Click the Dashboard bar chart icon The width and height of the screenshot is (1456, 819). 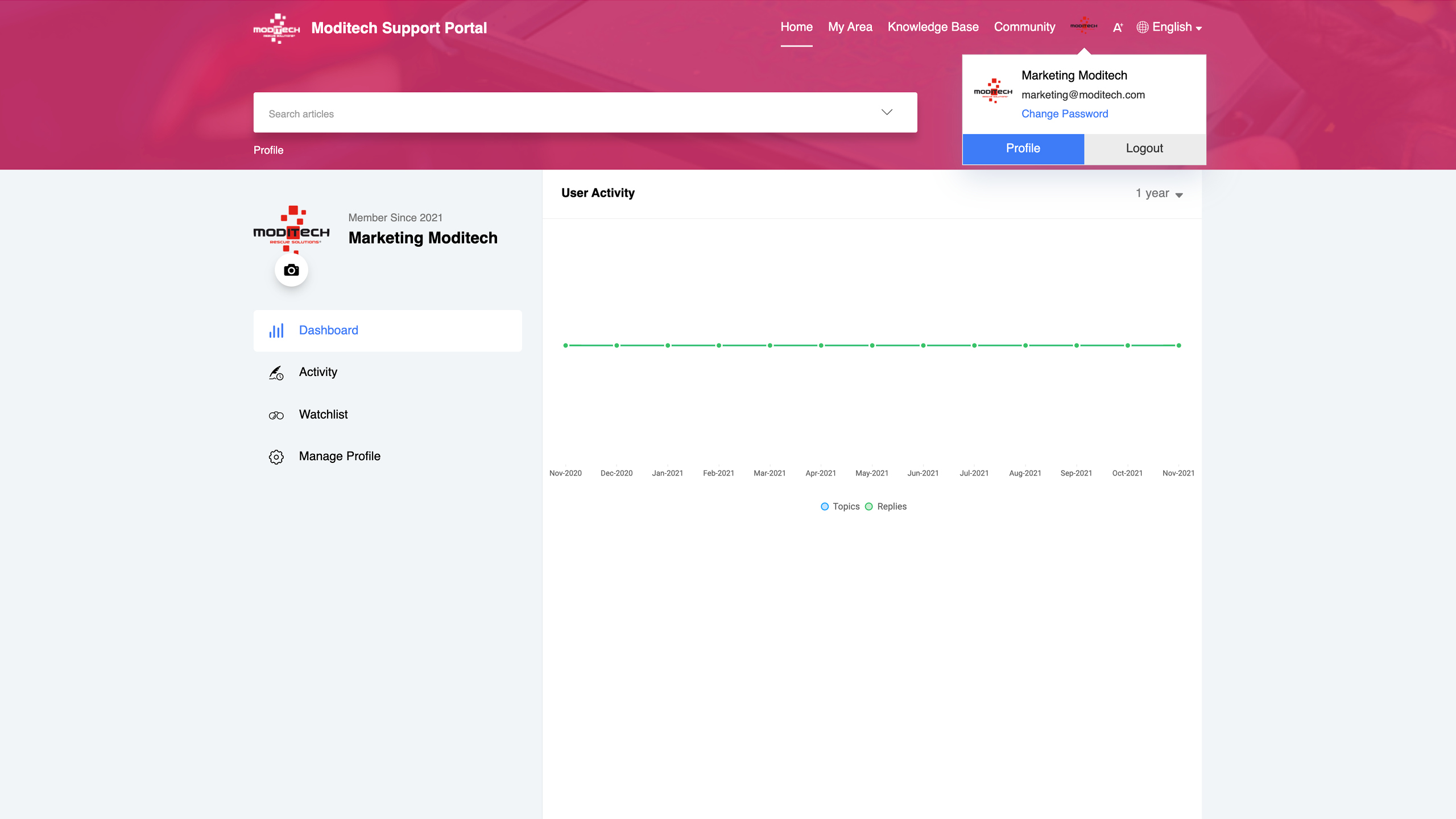[x=276, y=331]
